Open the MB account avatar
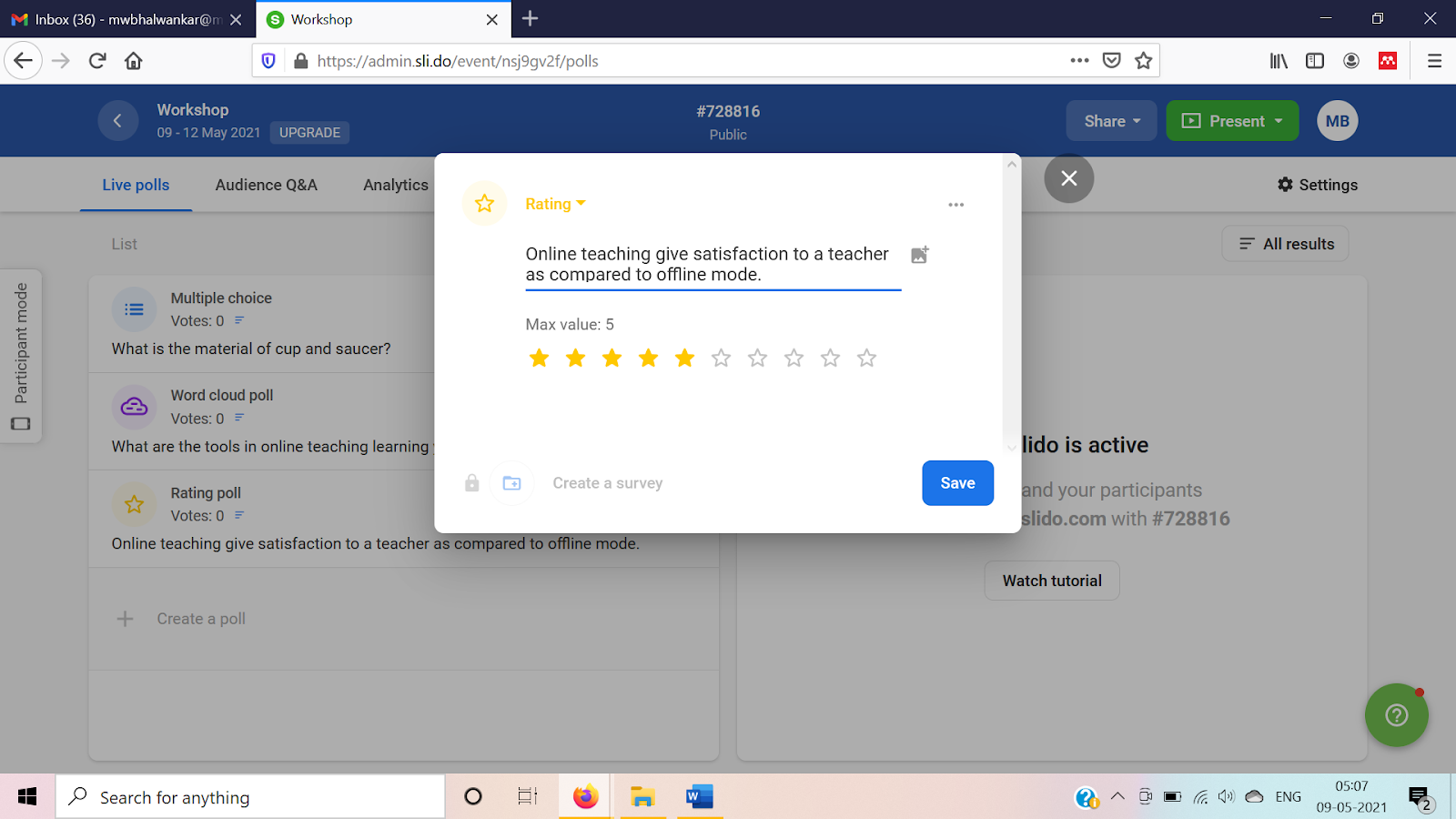This screenshot has height=819, width=1456. pyautogui.click(x=1337, y=121)
